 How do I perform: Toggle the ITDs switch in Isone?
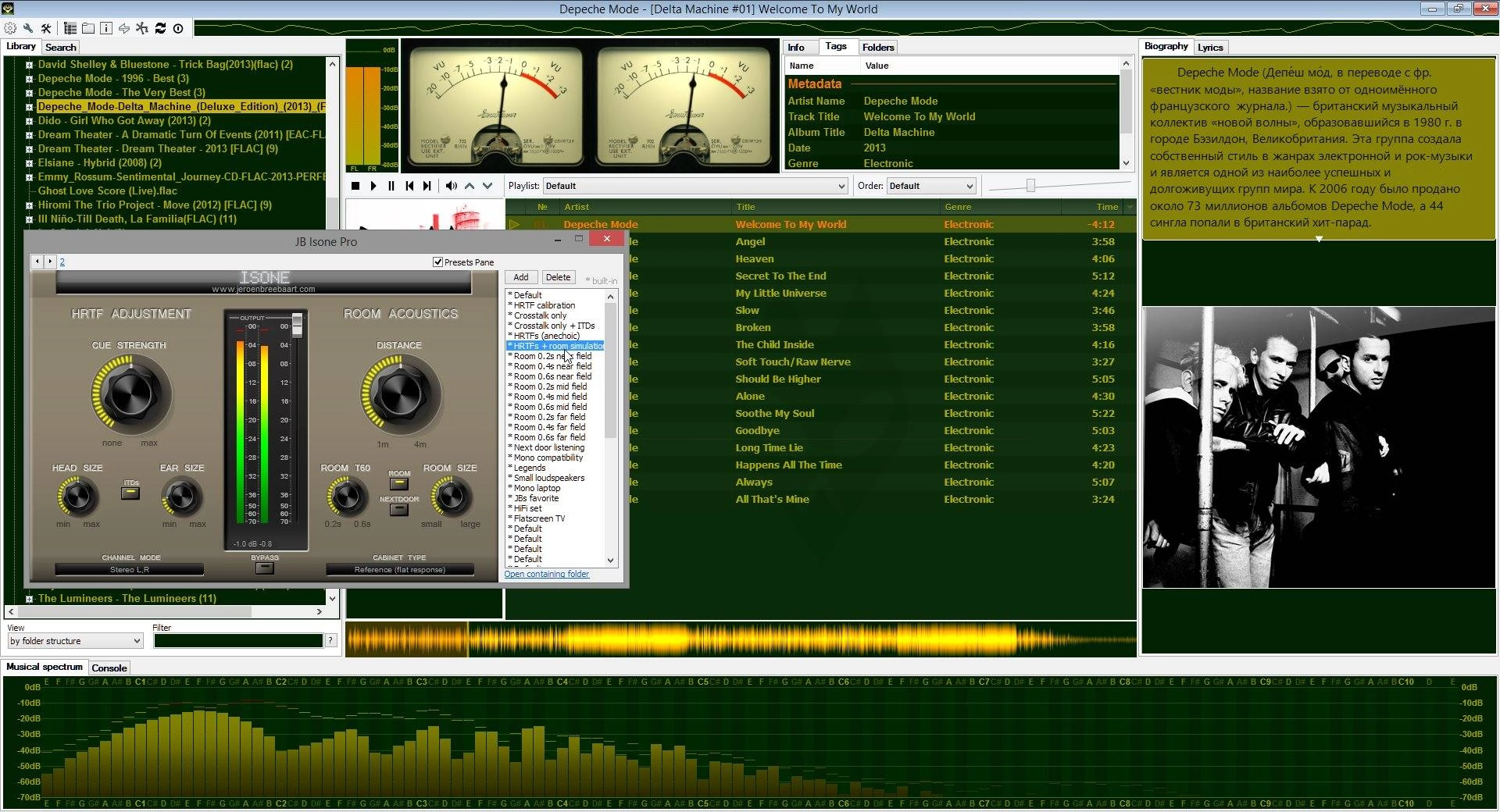tap(130, 493)
